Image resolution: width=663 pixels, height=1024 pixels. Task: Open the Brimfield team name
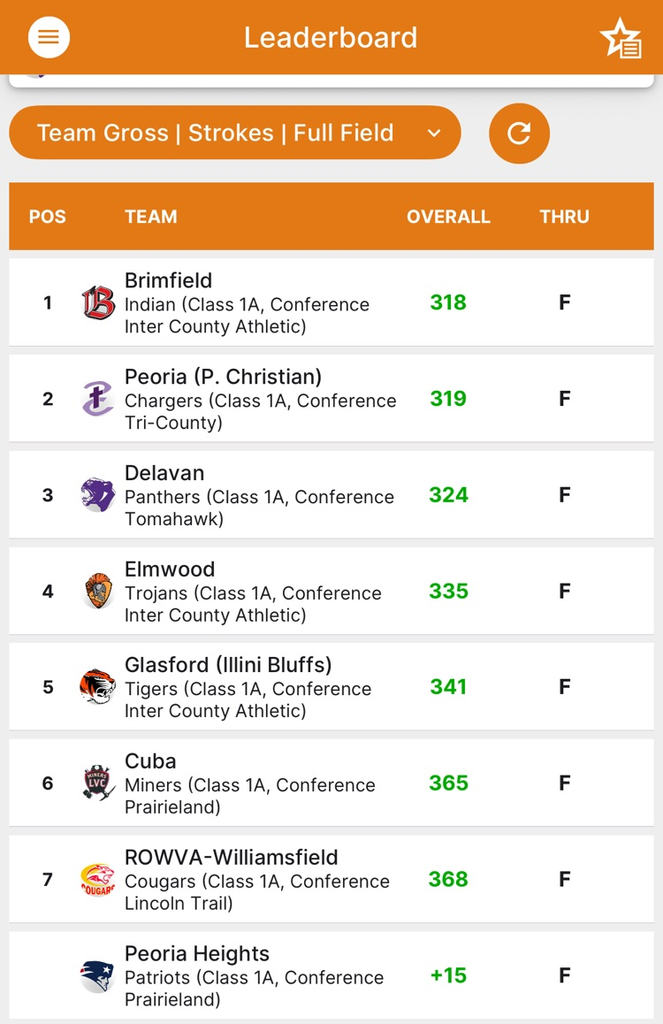tap(168, 281)
